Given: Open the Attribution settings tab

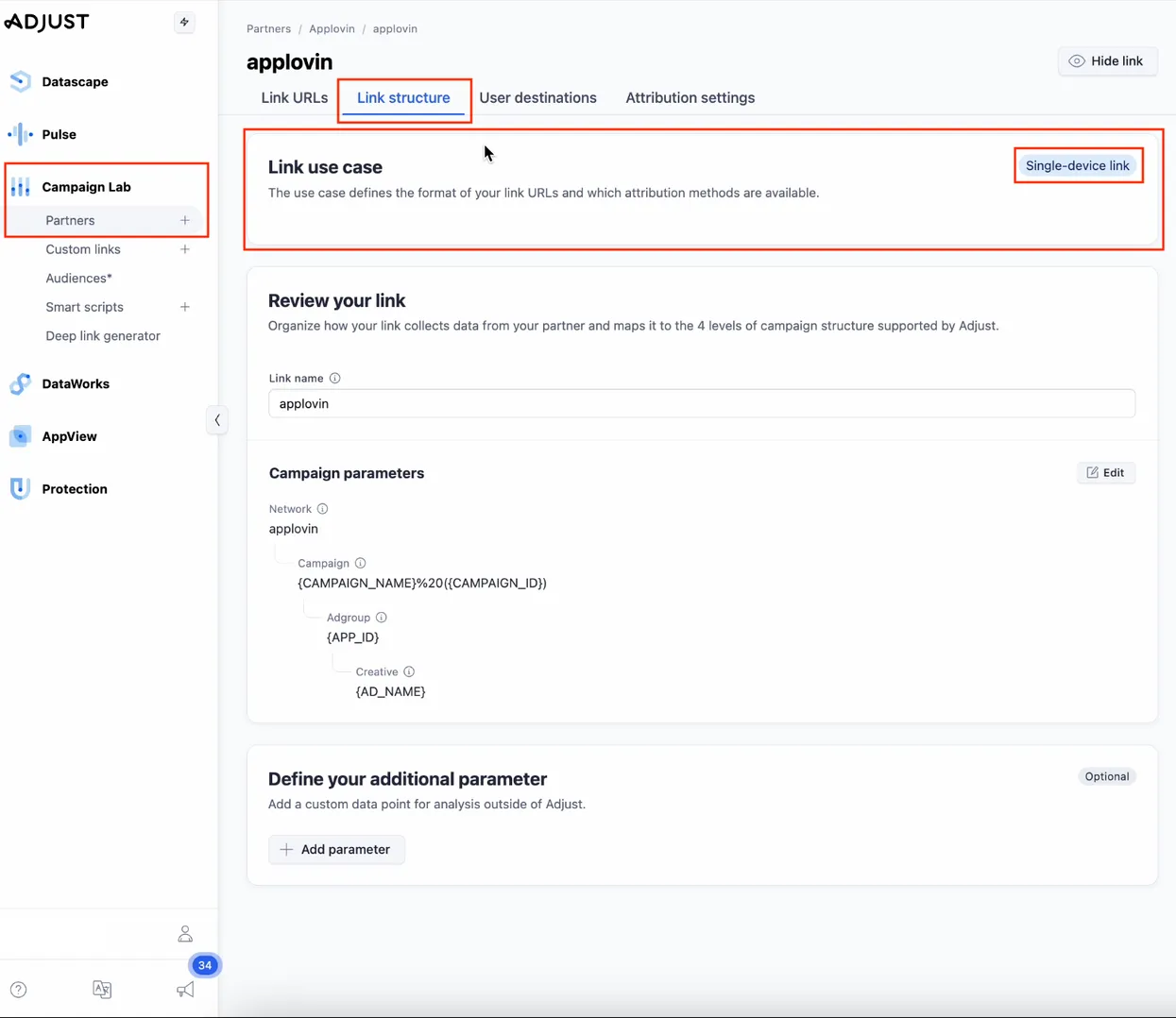Looking at the screenshot, I should (x=690, y=97).
